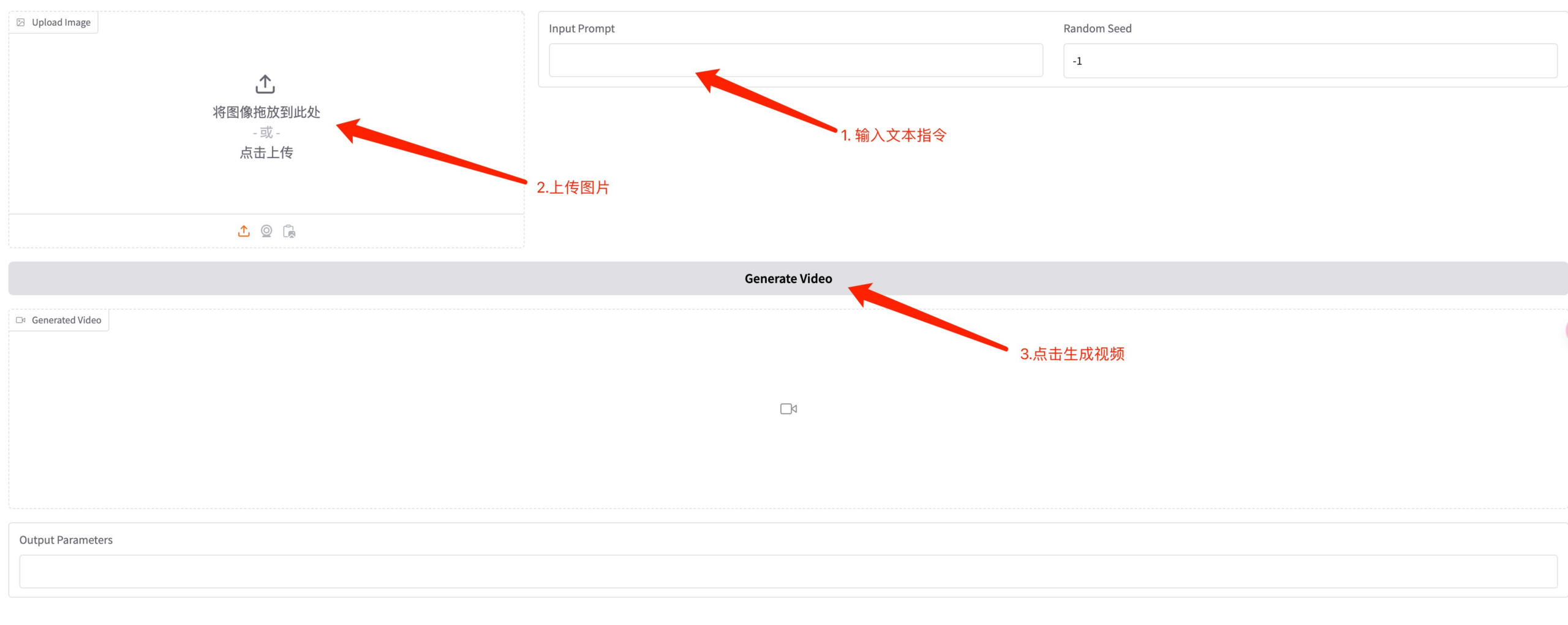Focus the Input Prompt text field

pos(795,60)
